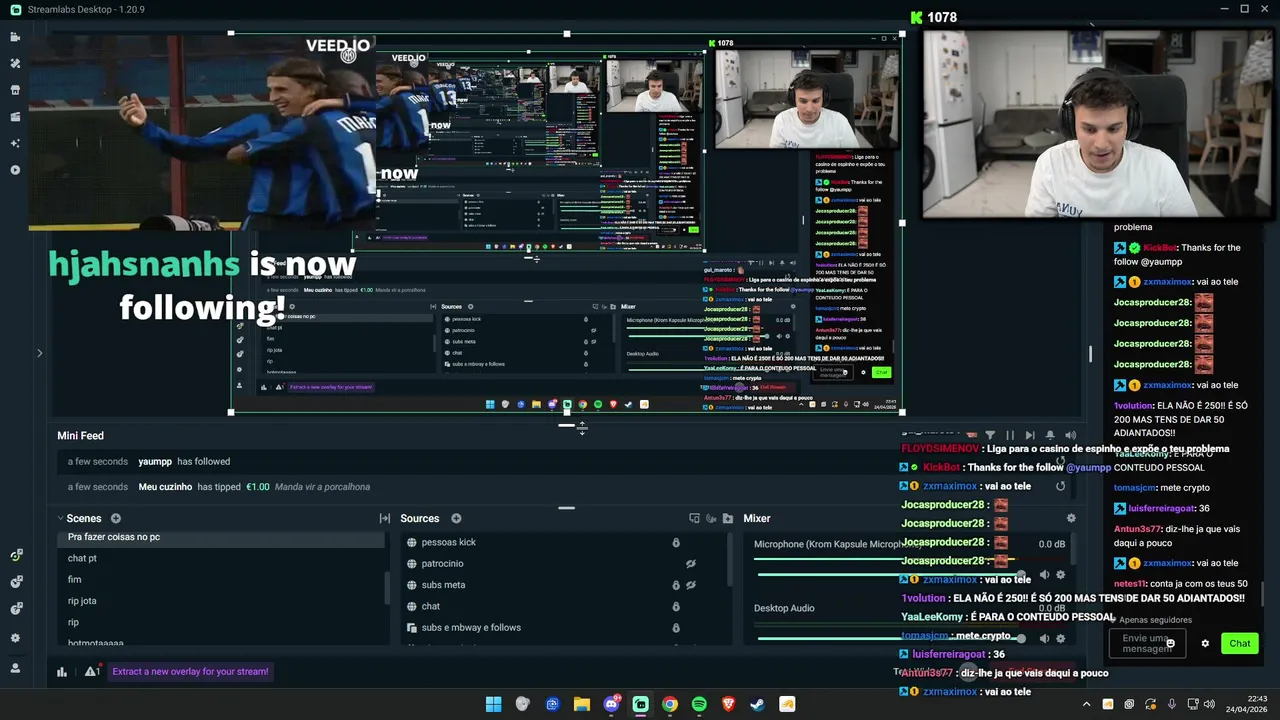Open the notifications alert triangle icon
The width and height of the screenshot is (1280, 720).
(x=91, y=672)
